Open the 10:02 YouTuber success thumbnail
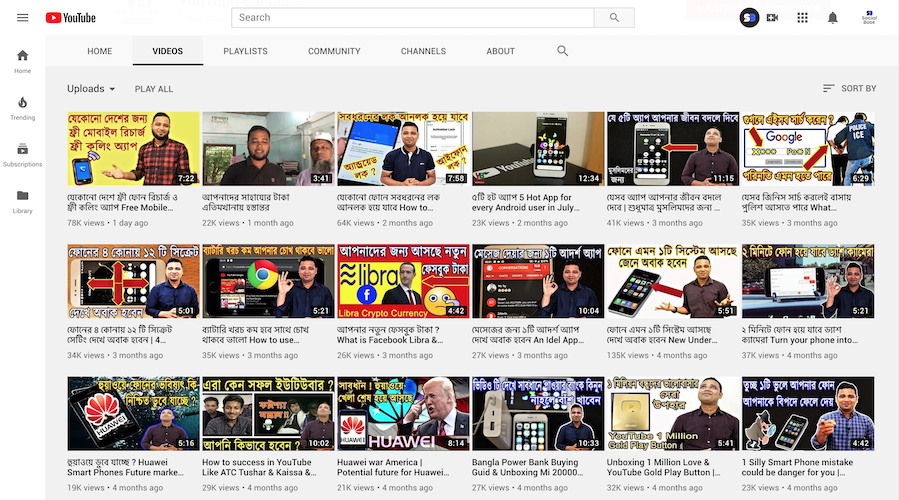This screenshot has height=500, width=899. pyautogui.click(x=268, y=413)
